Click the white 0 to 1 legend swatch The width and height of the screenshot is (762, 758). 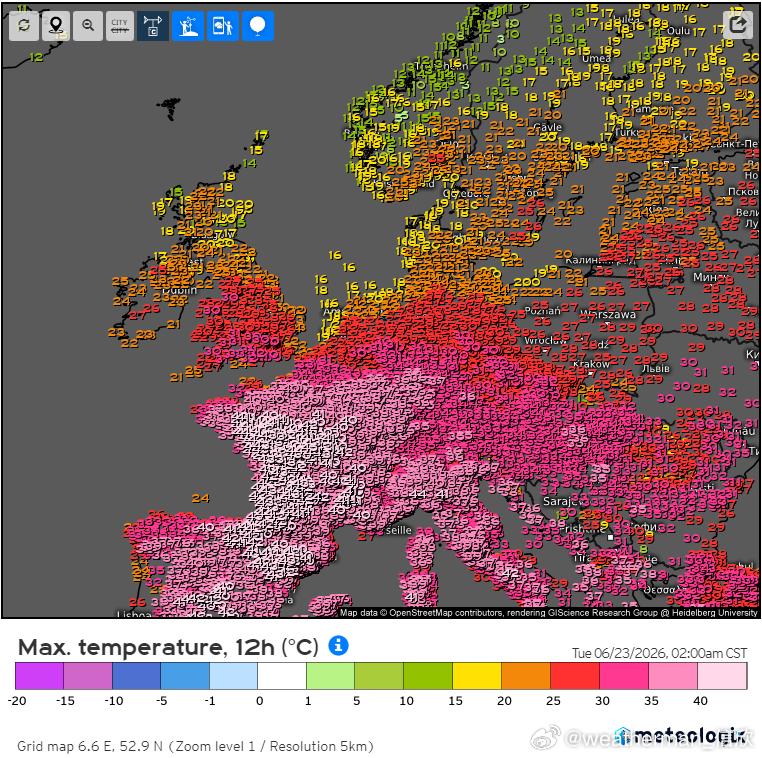(282, 675)
